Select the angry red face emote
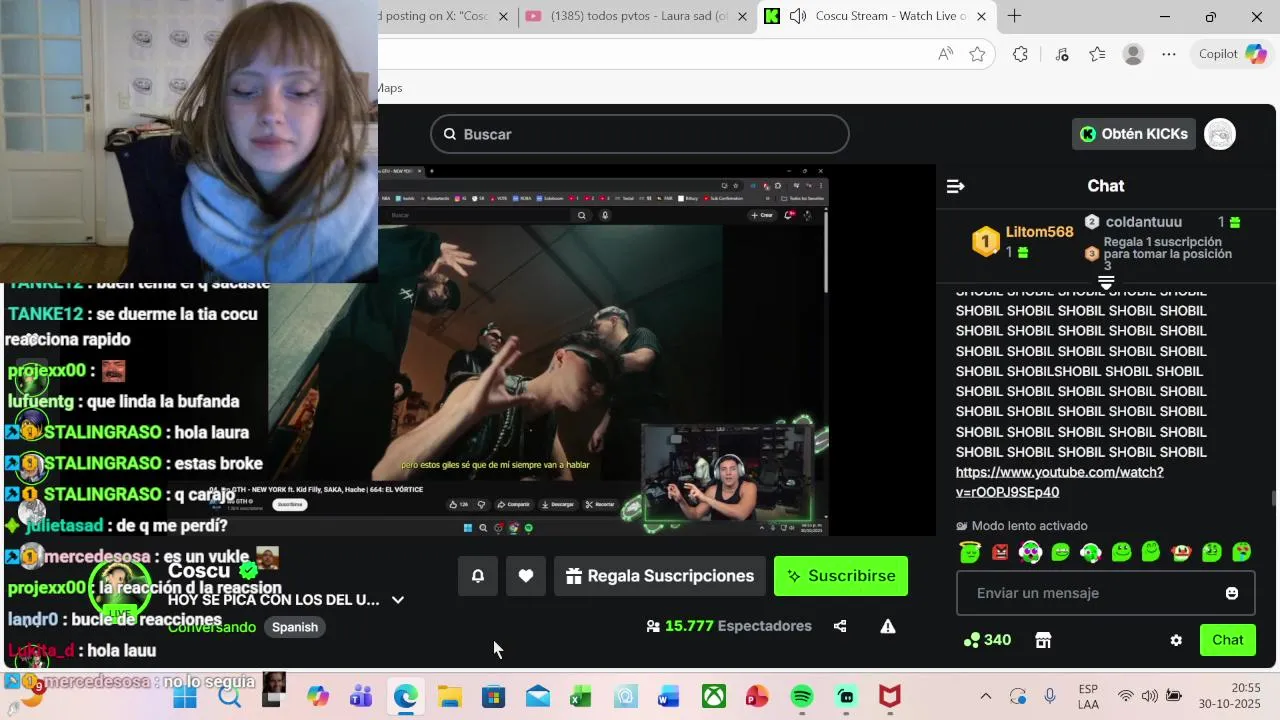The image size is (1280, 720). coord(1000,551)
